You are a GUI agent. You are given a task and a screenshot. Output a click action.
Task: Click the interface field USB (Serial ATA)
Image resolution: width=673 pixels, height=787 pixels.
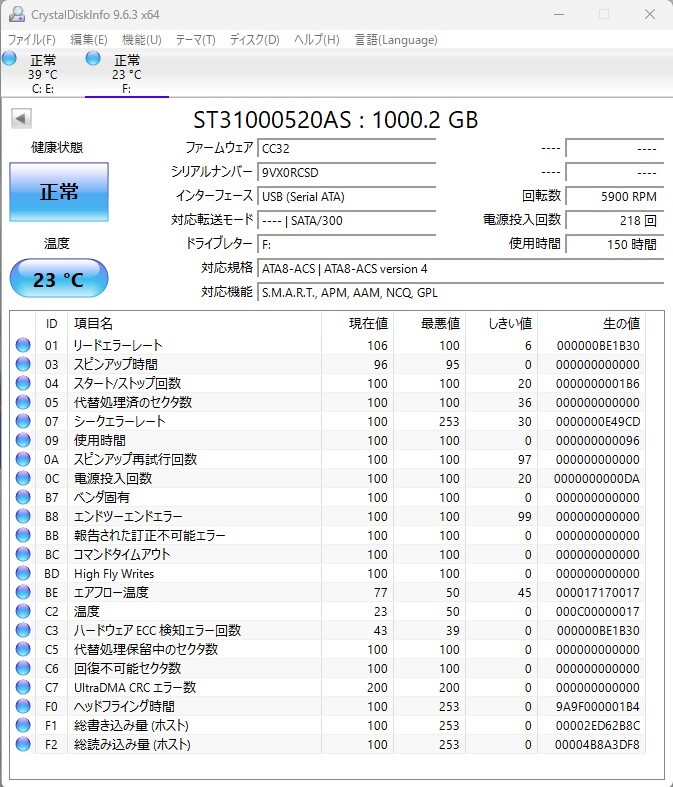tap(346, 197)
